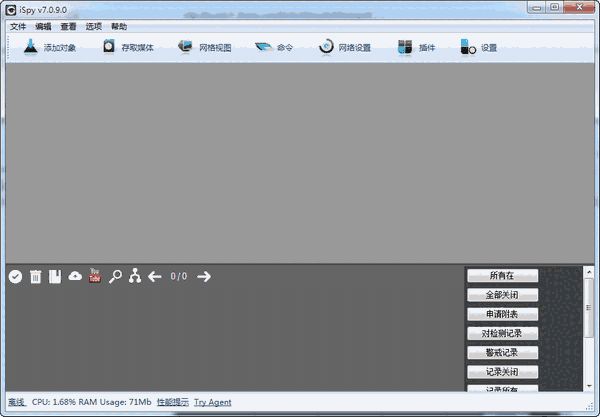Close the iSpy window
The image size is (600, 417).
[x=579, y=7]
